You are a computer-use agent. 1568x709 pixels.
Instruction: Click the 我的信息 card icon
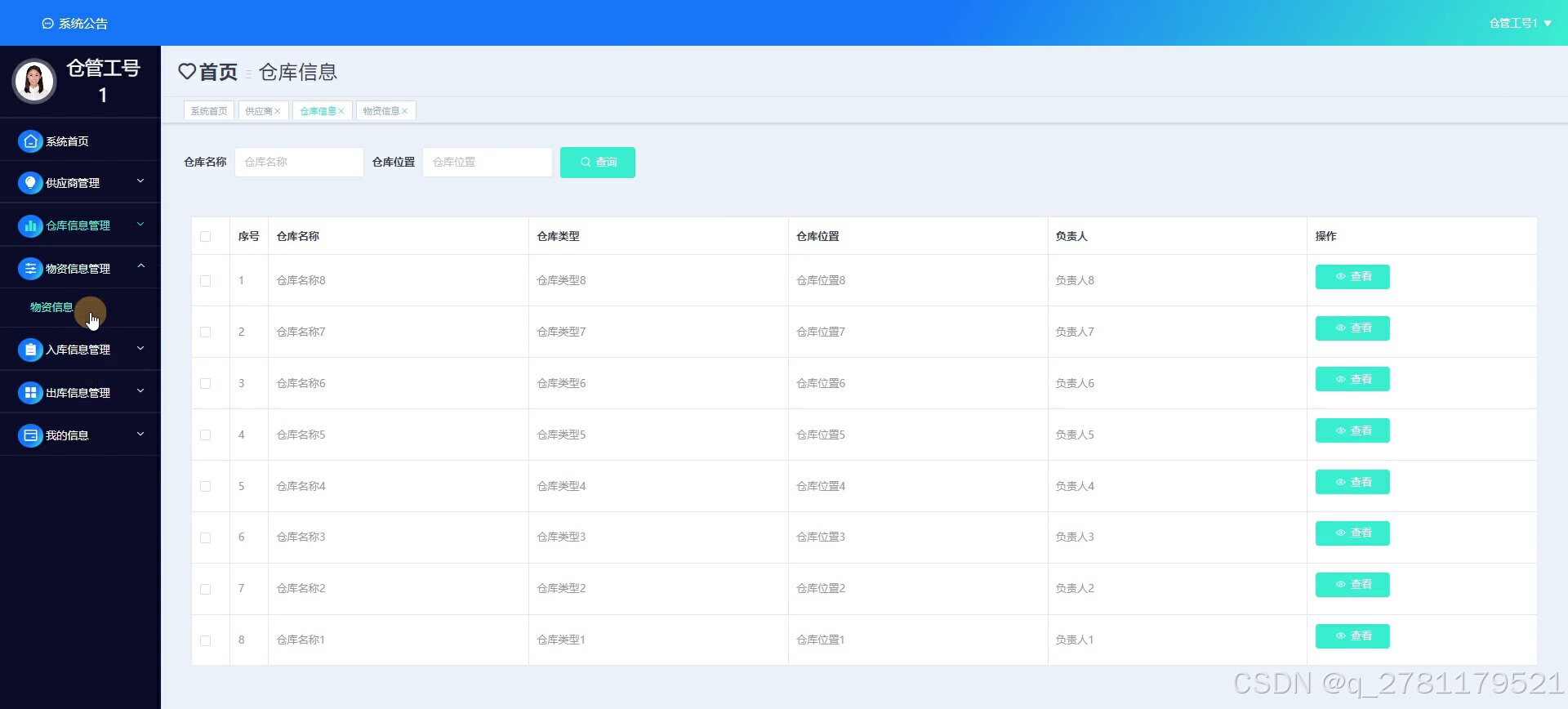30,435
